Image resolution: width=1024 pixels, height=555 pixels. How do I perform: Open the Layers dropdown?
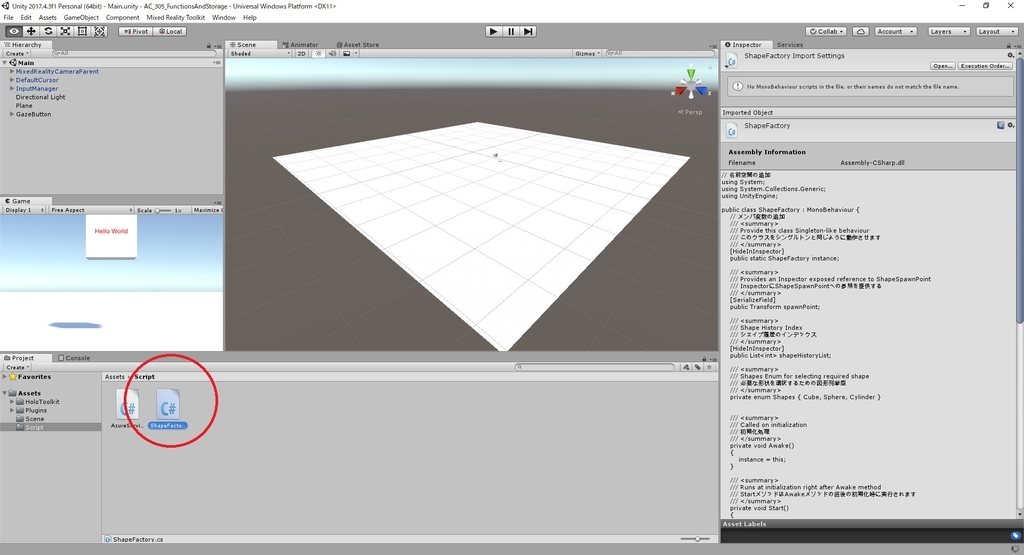click(x=948, y=31)
